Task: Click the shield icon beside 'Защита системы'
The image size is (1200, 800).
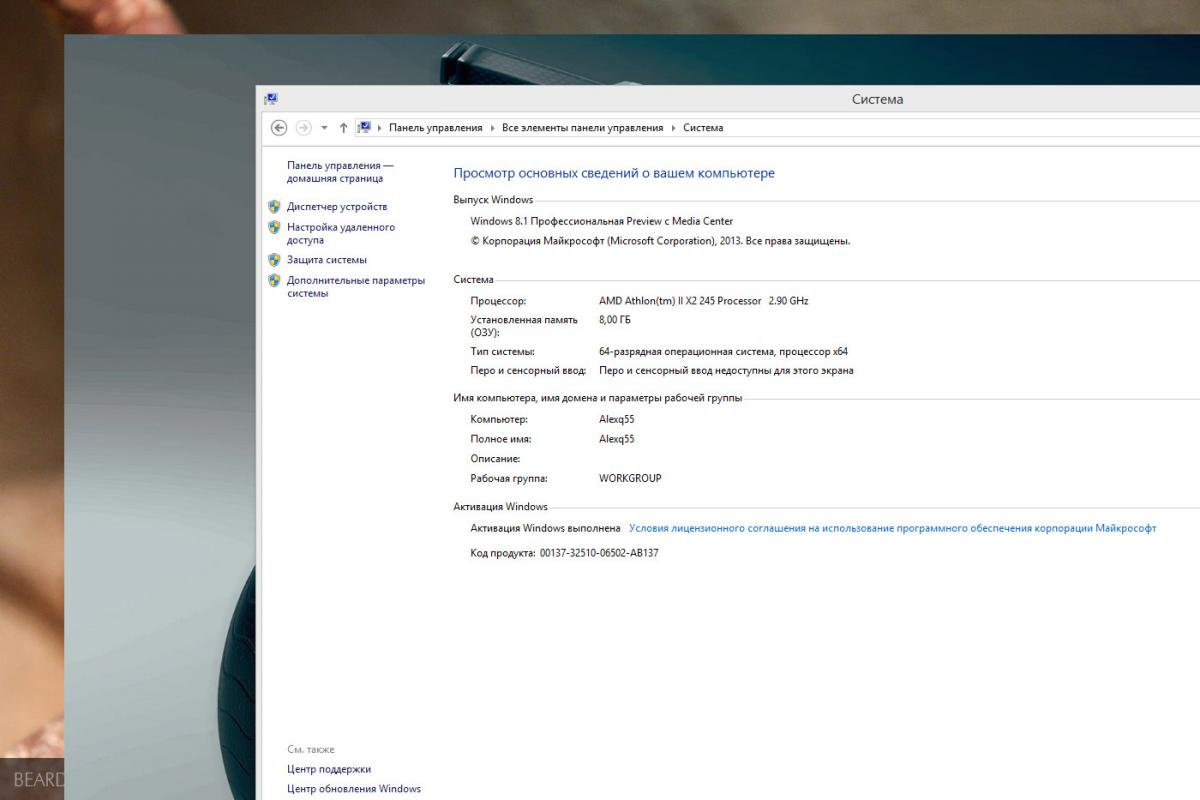Action: pyautogui.click(x=274, y=260)
